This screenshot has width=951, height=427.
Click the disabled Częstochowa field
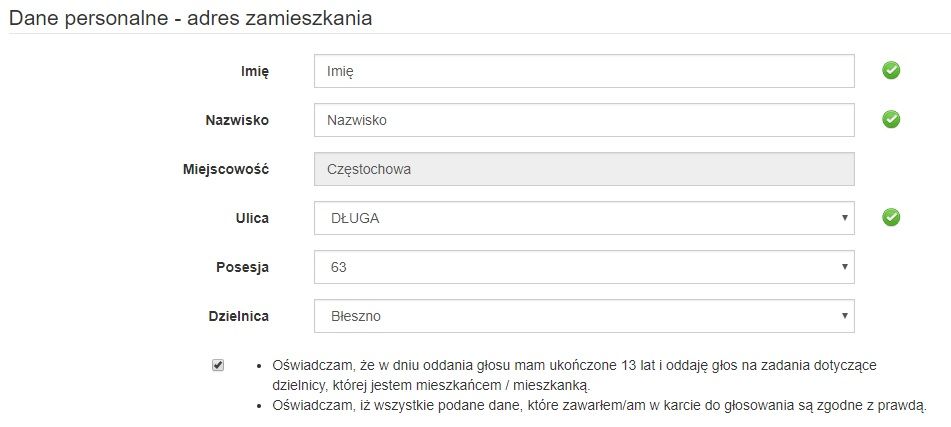pyautogui.click(x=583, y=169)
